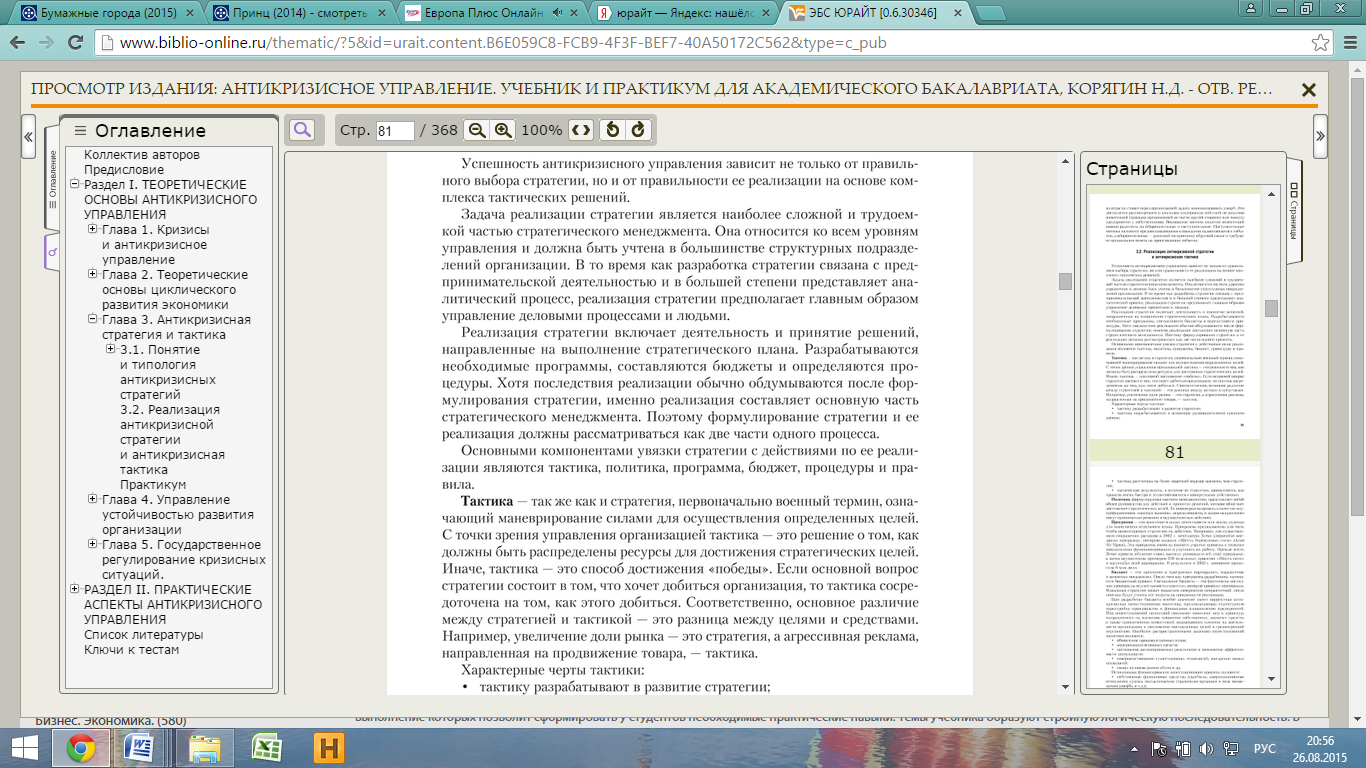Click the document vertical scrollbar handle
This screenshot has width=1366, height=768.
(x=1065, y=281)
